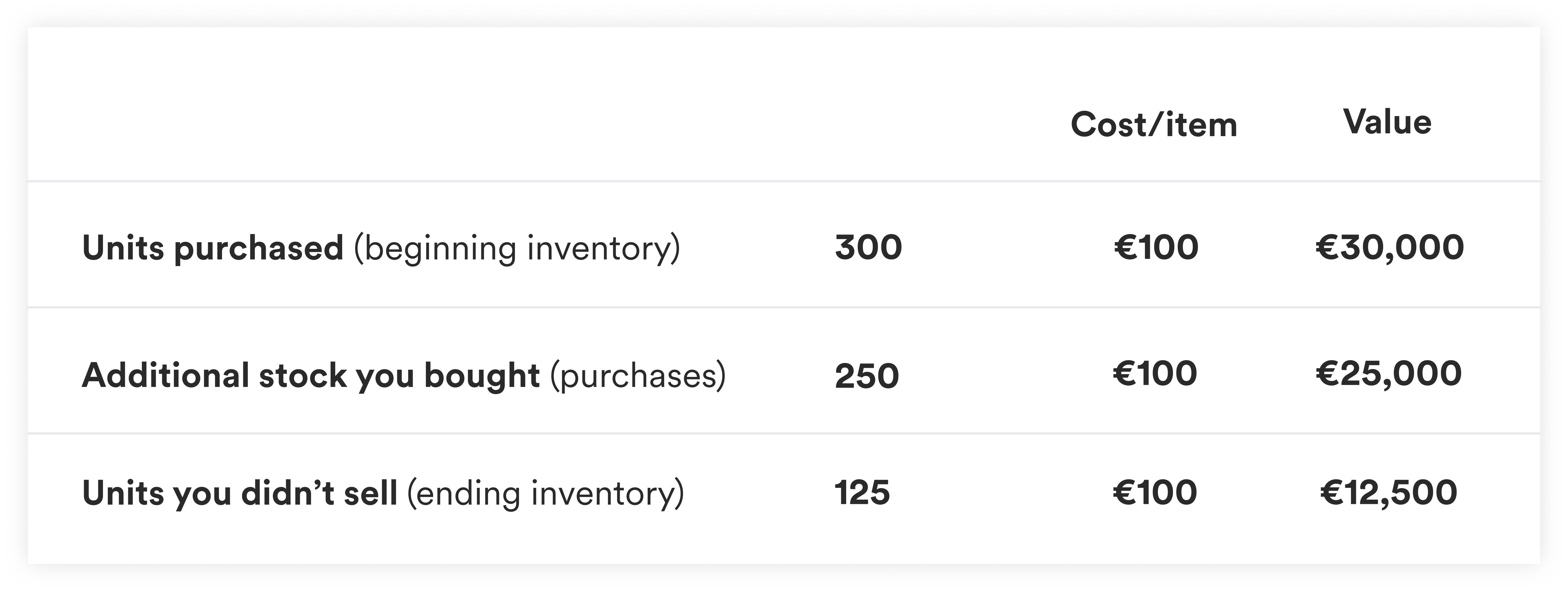The width and height of the screenshot is (1568, 591).
Task: Click the Value column header
Action: (1387, 122)
